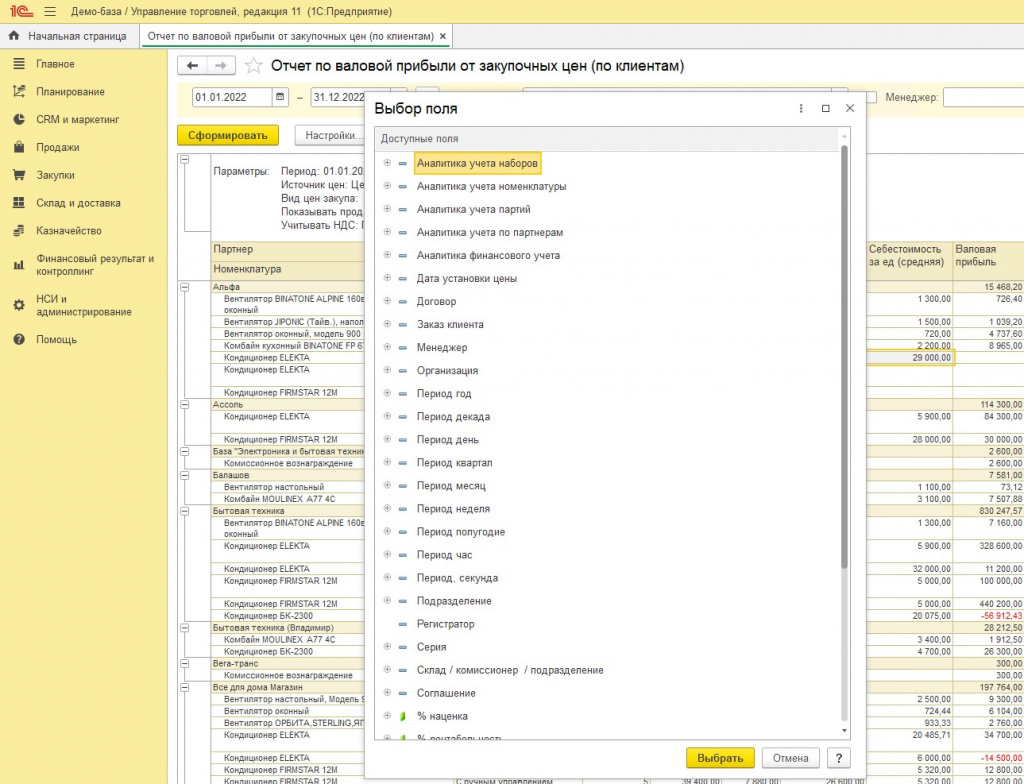Collapse the Альфа group in report
1024x784 pixels.
tap(184, 287)
